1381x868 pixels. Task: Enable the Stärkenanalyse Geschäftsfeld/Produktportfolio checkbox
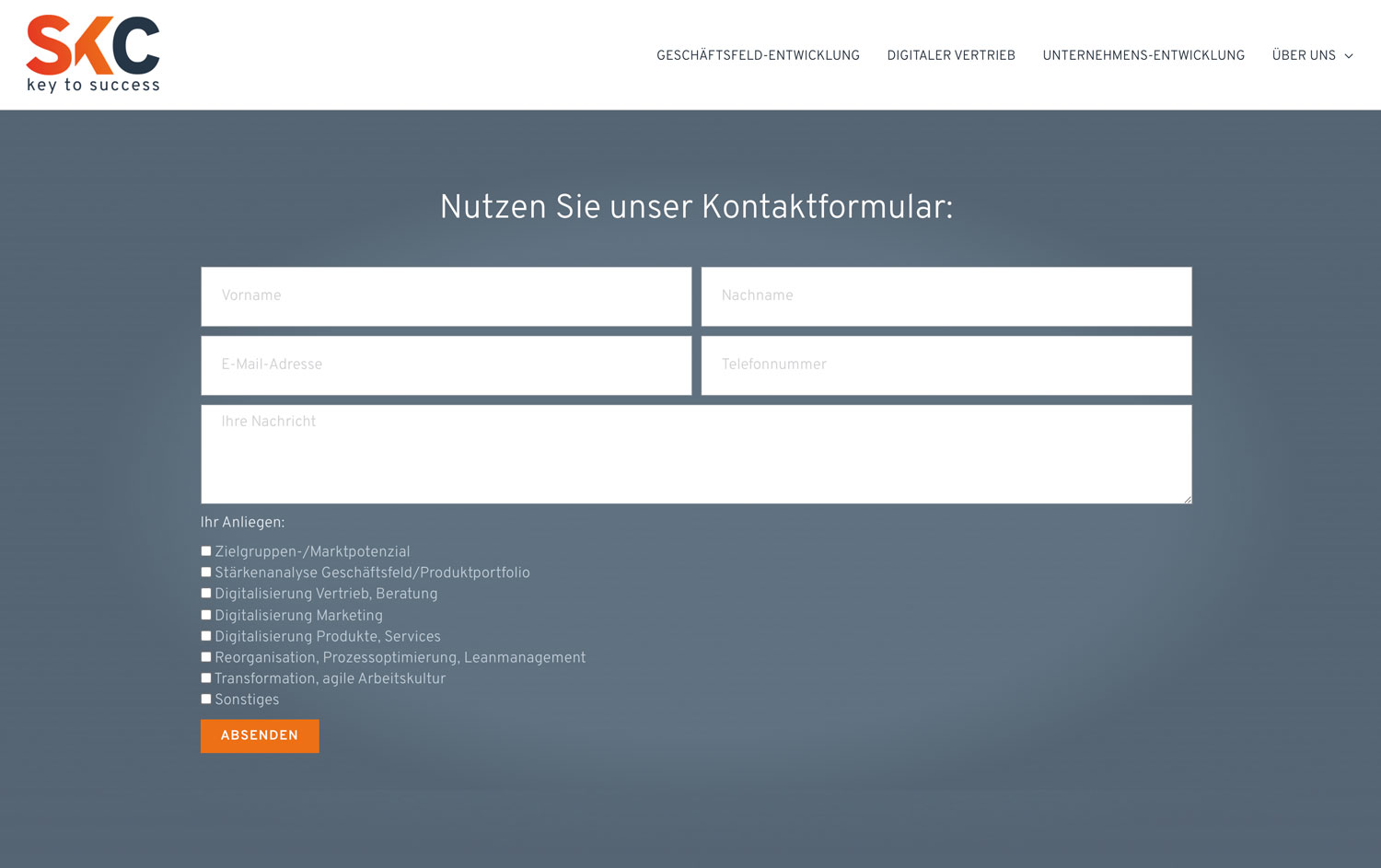point(206,573)
